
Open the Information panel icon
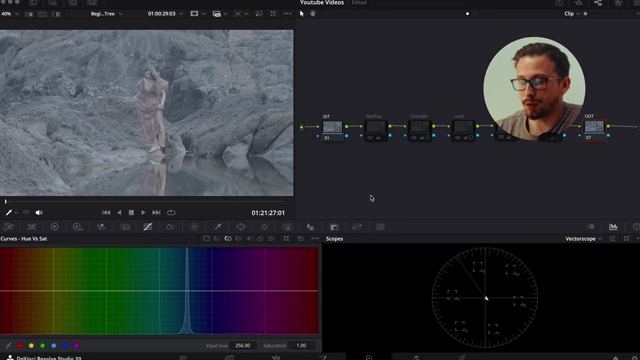coord(636,227)
